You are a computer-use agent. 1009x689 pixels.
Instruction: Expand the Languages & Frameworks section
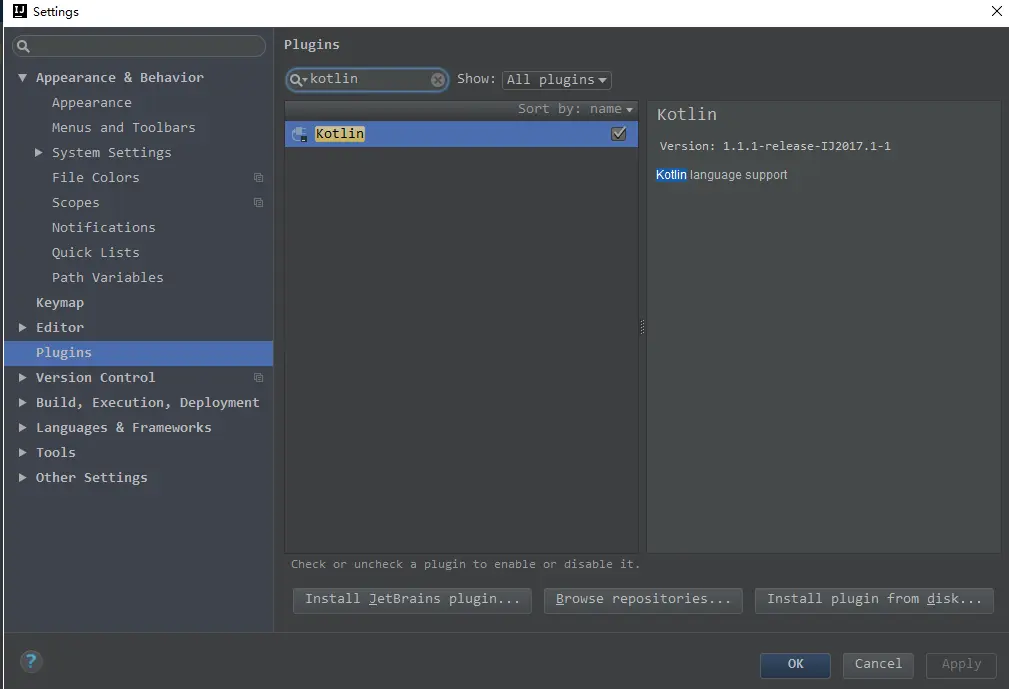coord(23,428)
